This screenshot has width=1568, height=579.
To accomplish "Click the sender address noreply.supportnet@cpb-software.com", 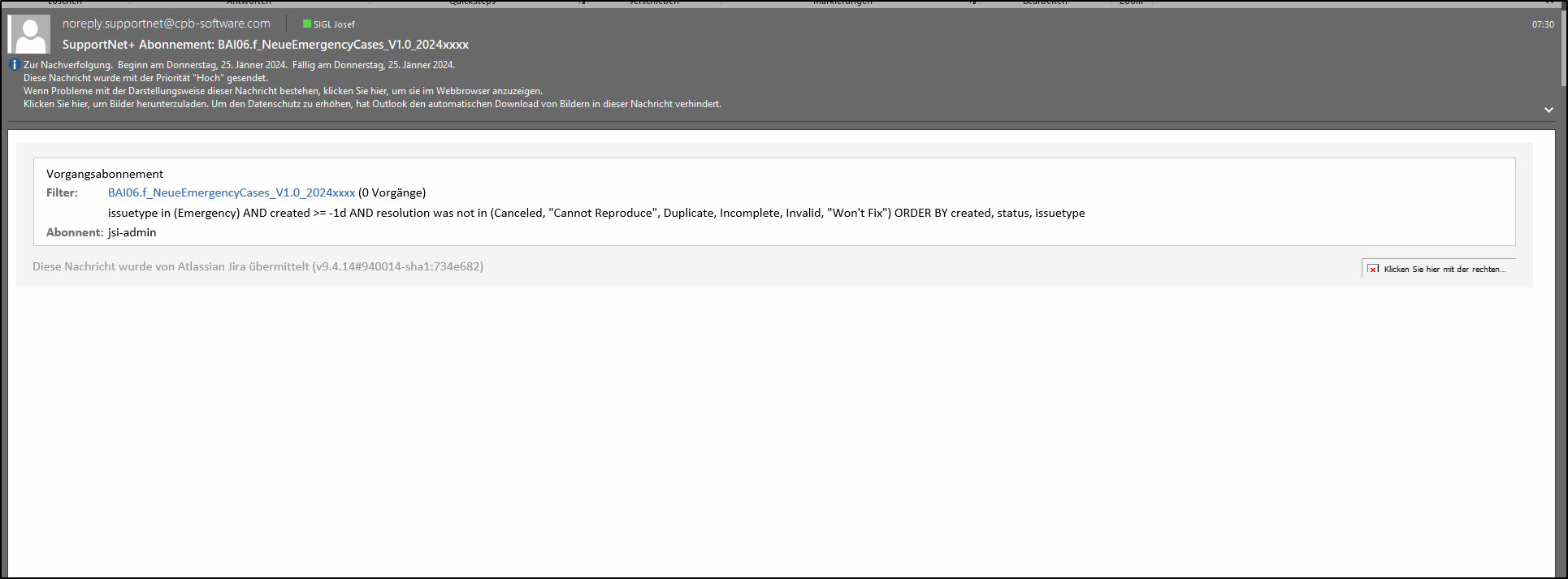I will (x=167, y=24).
